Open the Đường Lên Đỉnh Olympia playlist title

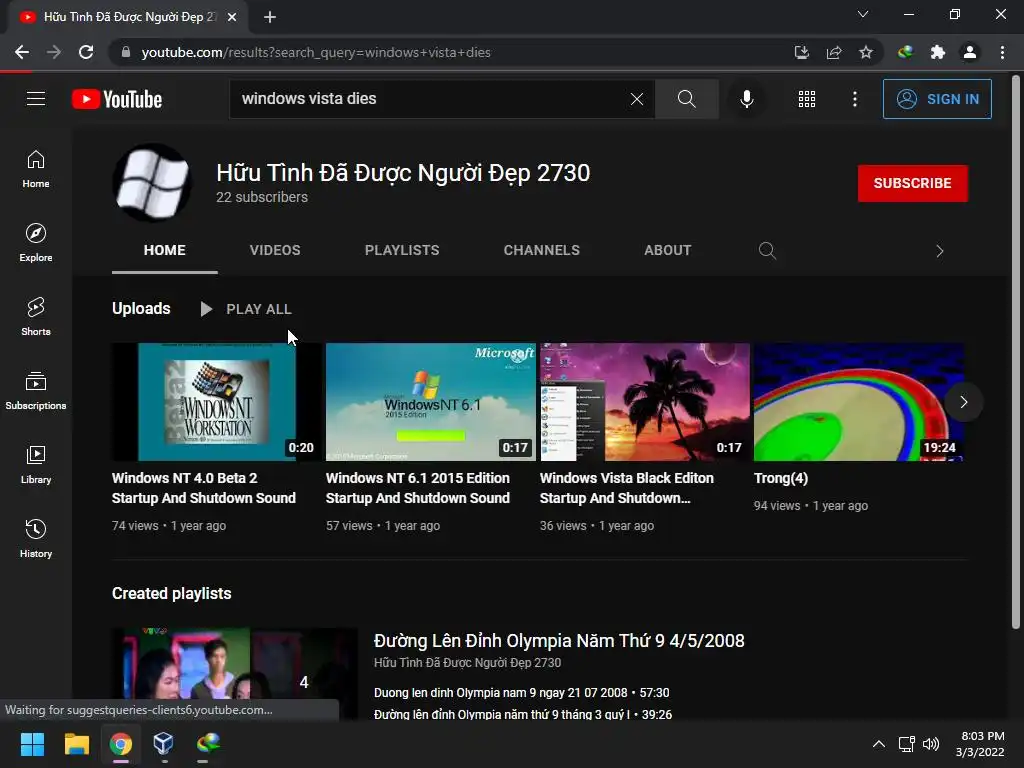559,641
